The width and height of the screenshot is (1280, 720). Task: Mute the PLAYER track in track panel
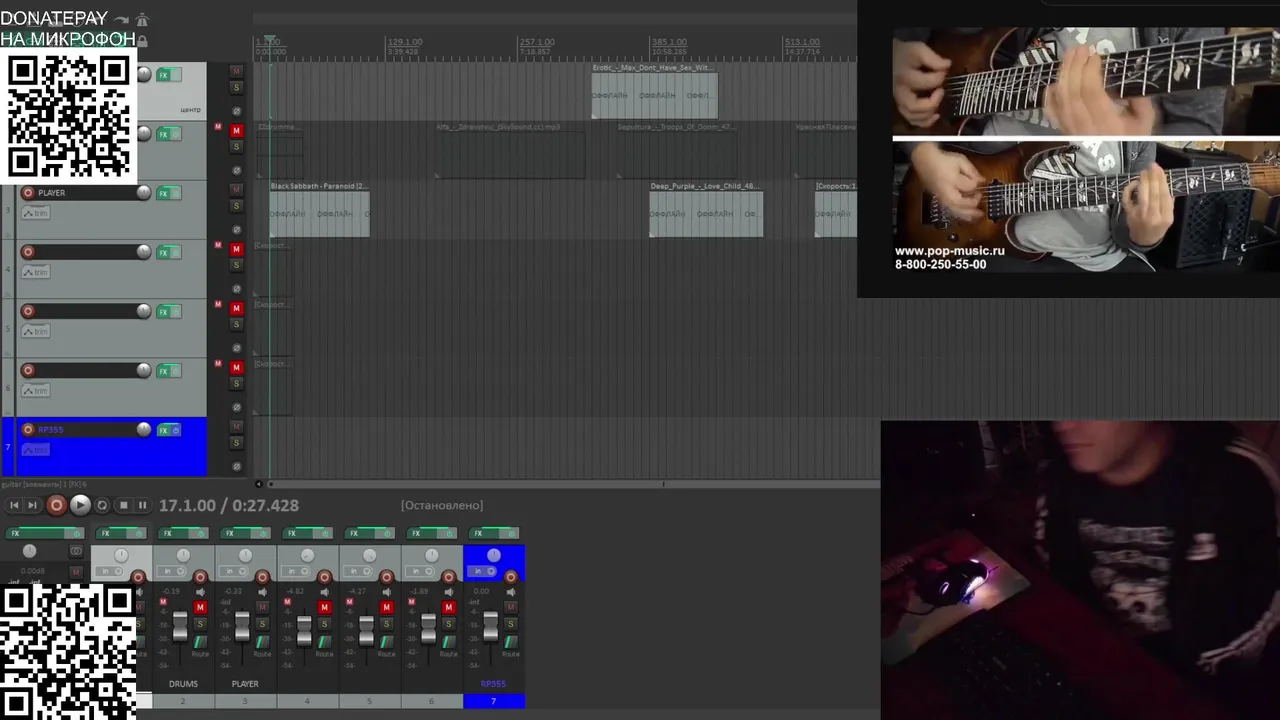tap(237, 190)
